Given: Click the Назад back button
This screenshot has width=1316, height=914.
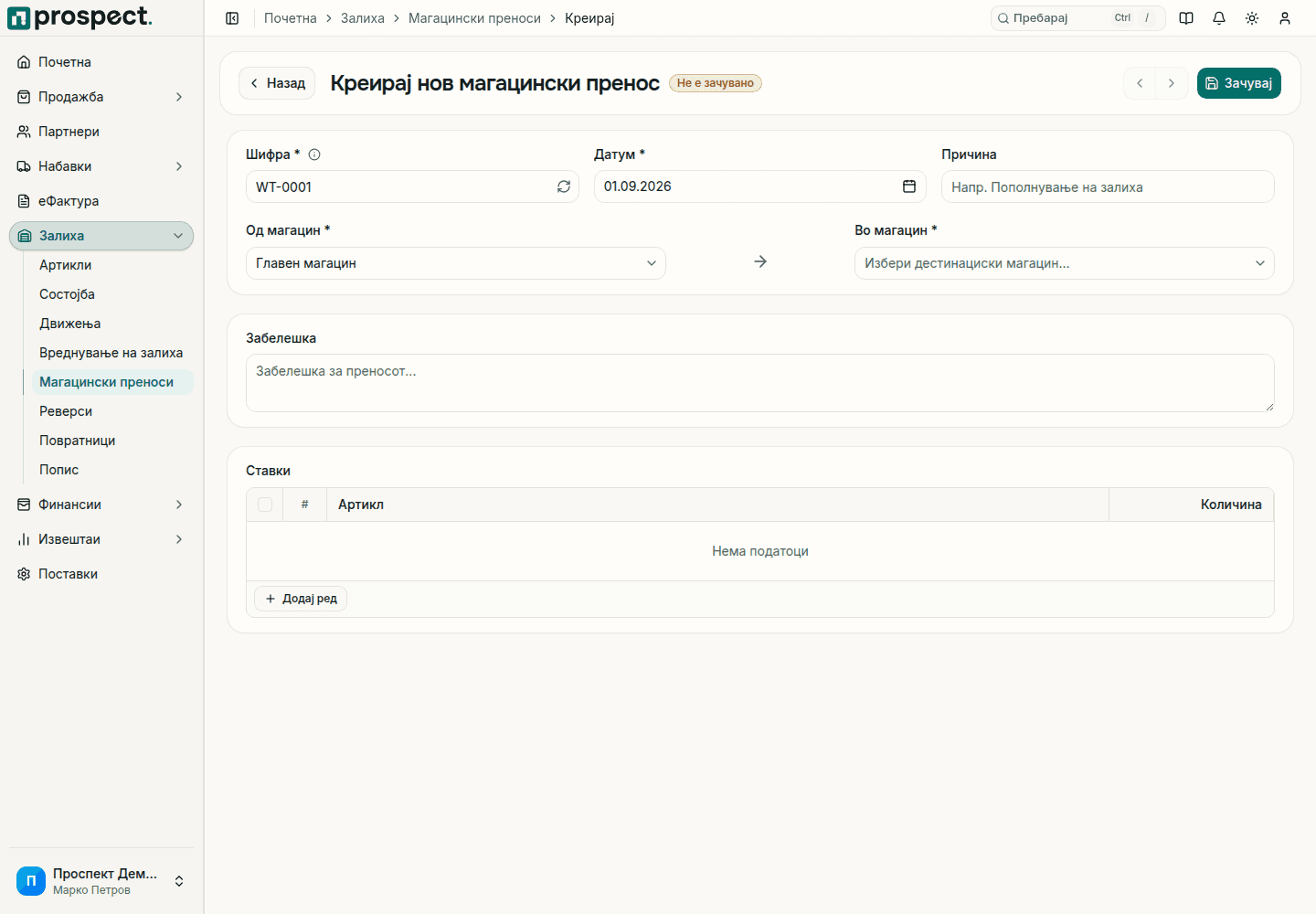Looking at the screenshot, I should tap(277, 83).
